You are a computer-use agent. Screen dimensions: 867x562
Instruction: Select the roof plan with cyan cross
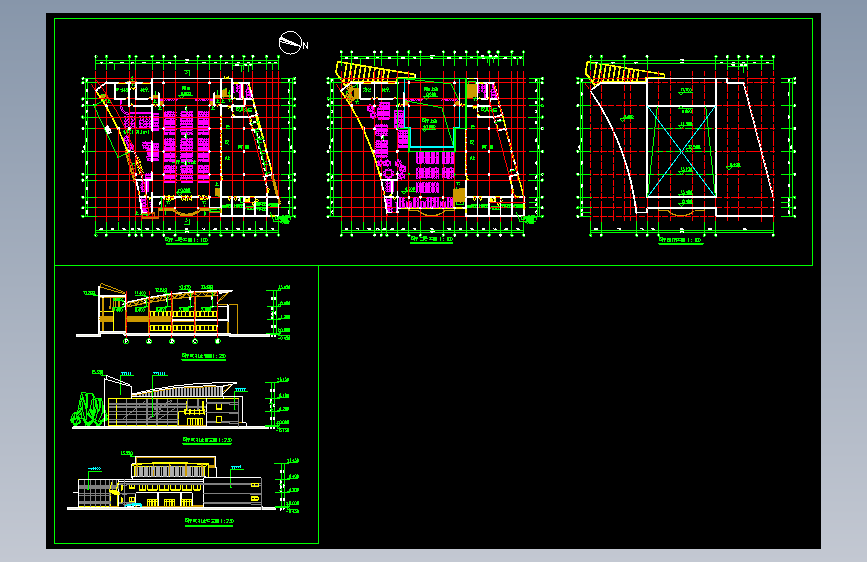tap(686, 146)
